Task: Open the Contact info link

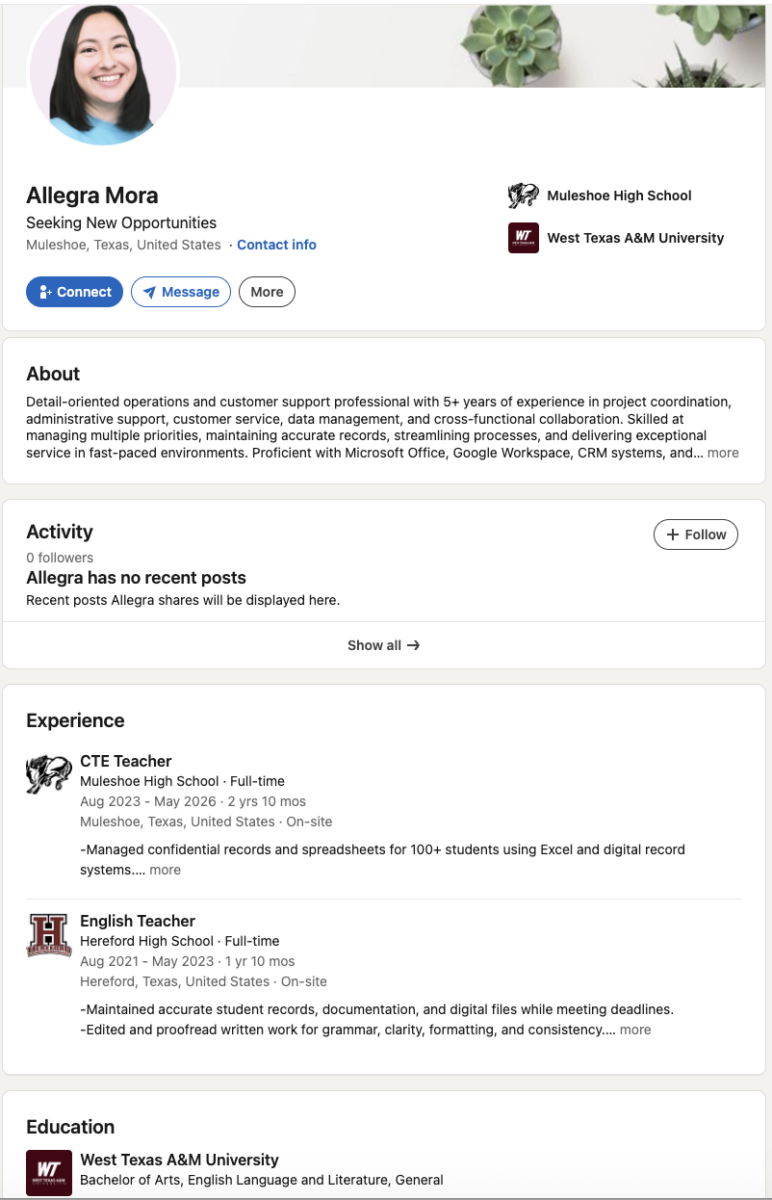Action: tap(277, 245)
